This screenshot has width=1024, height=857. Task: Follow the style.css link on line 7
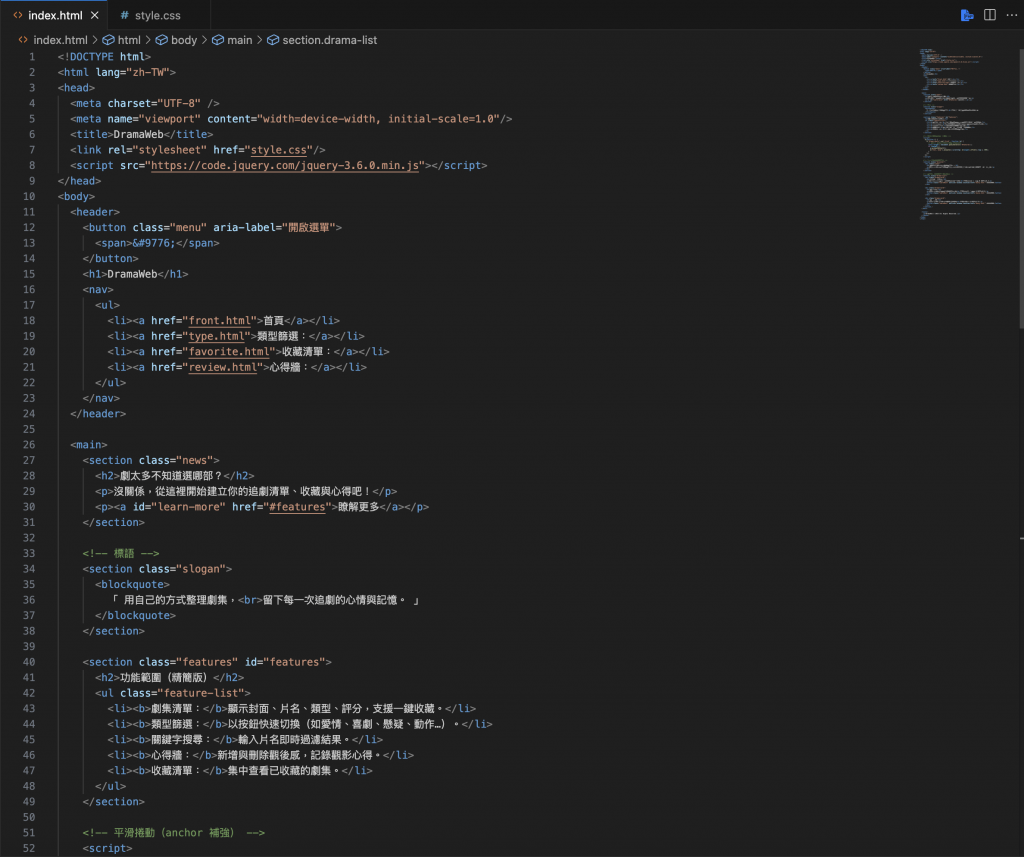278,150
